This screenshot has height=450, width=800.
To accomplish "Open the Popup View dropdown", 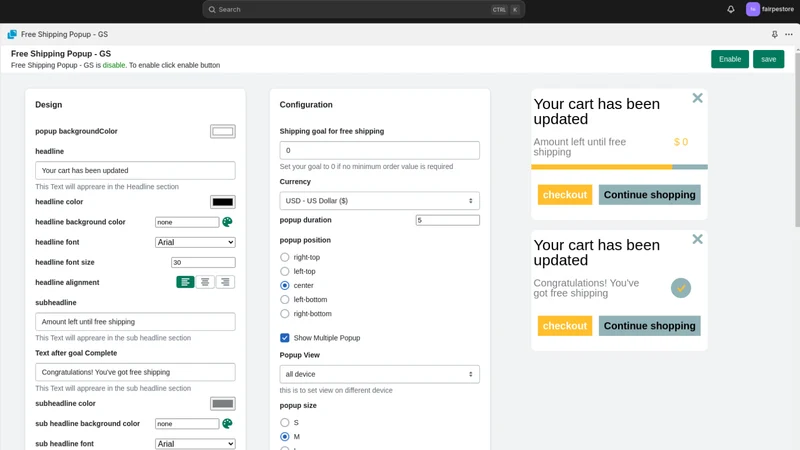I will click(380, 374).
